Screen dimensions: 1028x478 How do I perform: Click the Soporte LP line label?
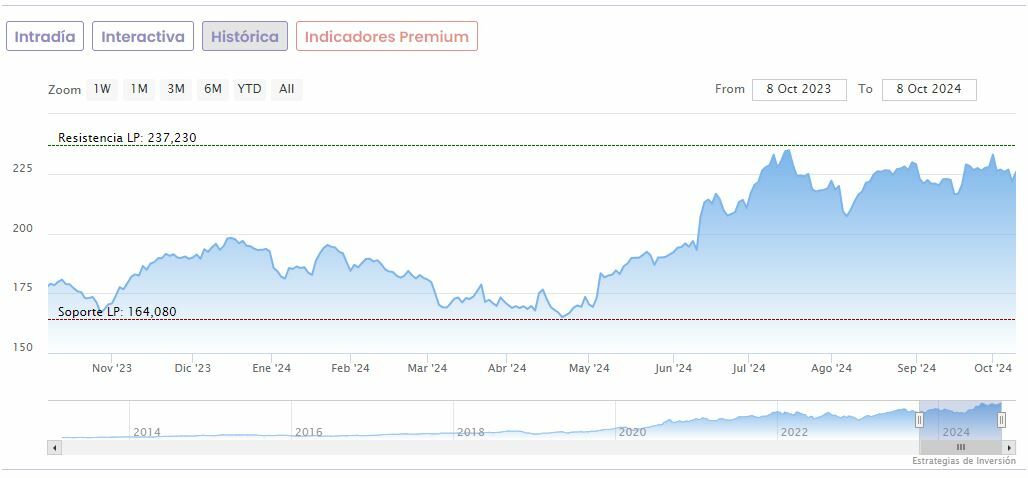(117, 312)
